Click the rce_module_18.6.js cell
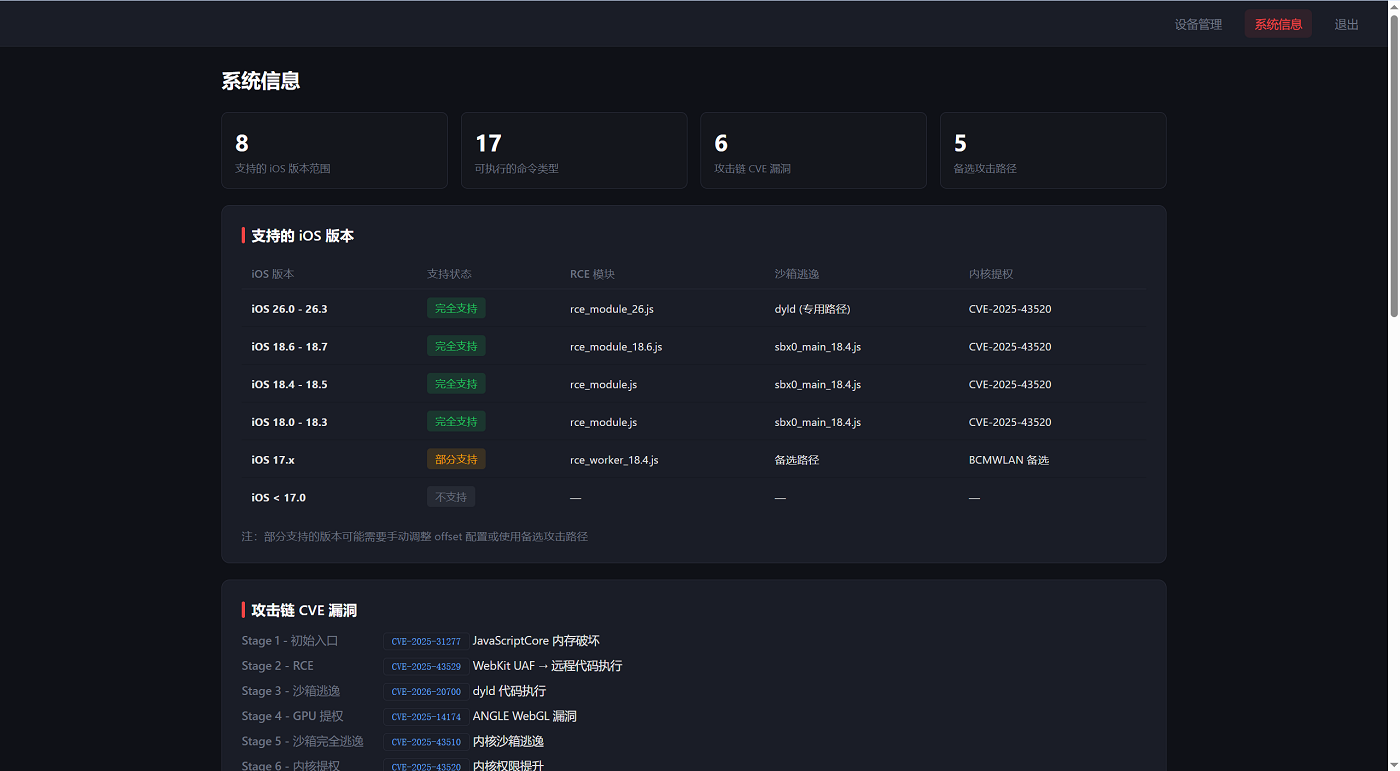The height and width of the screenshot is (771, 1400). tap(616, 347)
